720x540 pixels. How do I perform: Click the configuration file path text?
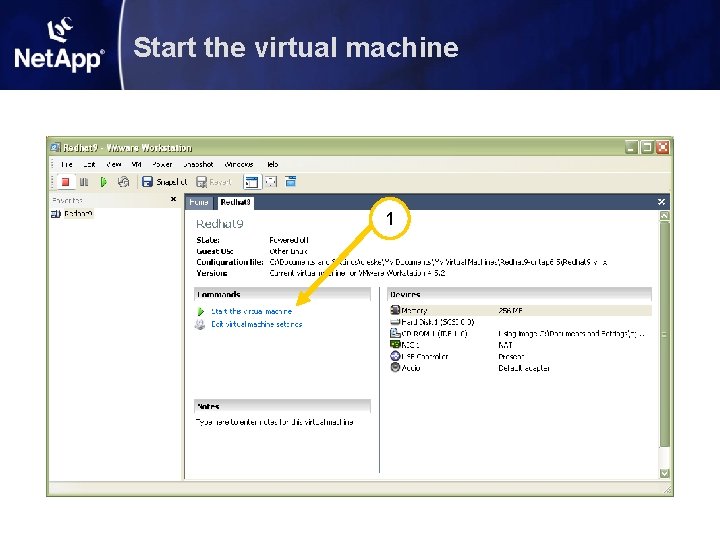click(438, 262)
